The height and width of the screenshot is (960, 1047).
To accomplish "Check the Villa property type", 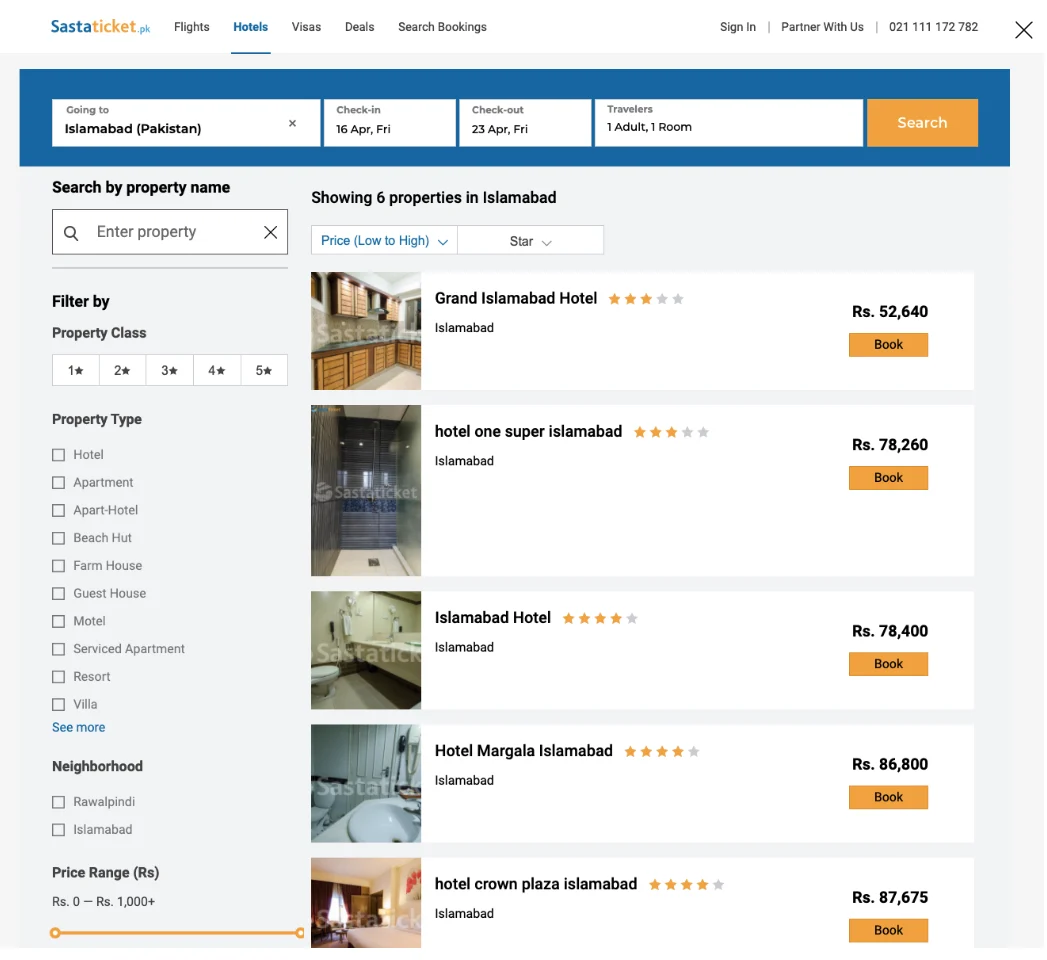I will point(59,705).
